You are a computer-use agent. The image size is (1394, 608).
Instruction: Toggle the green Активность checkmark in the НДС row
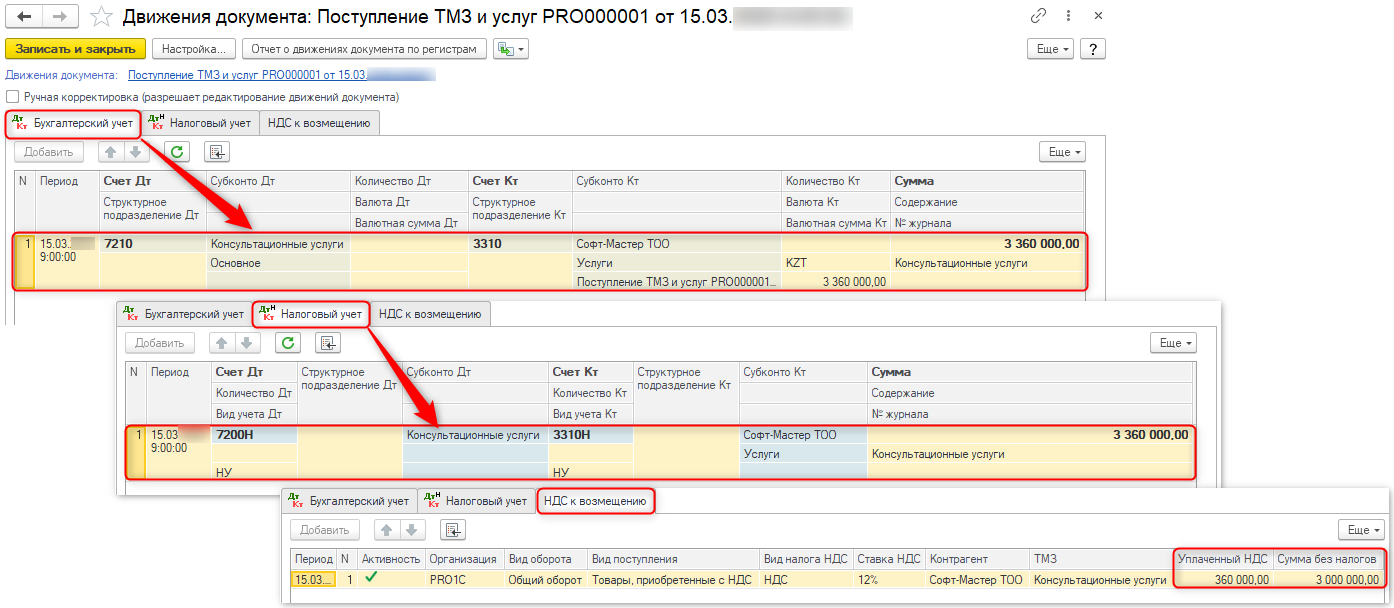point(371,578)
